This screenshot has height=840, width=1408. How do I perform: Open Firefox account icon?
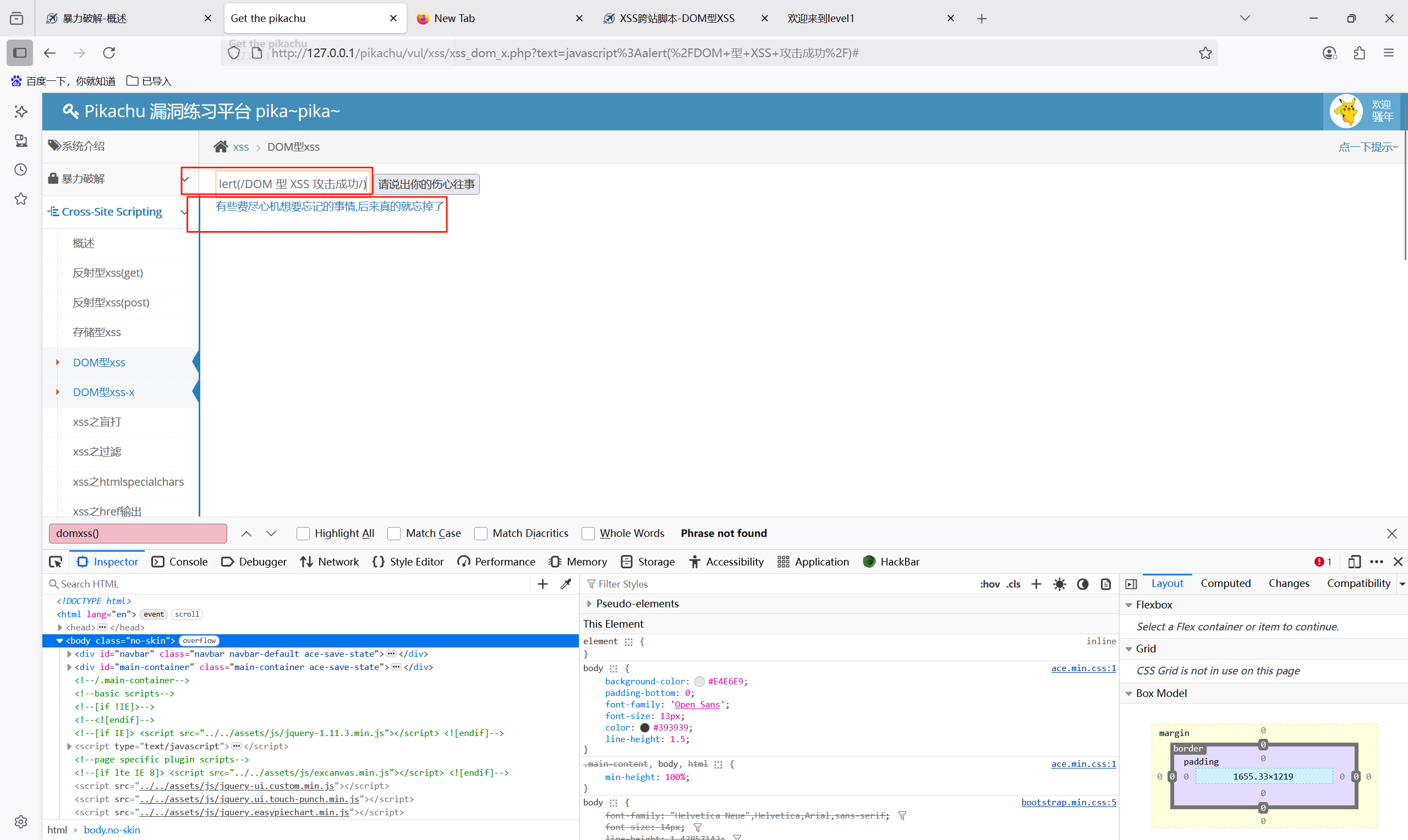tap(1329, 53)
